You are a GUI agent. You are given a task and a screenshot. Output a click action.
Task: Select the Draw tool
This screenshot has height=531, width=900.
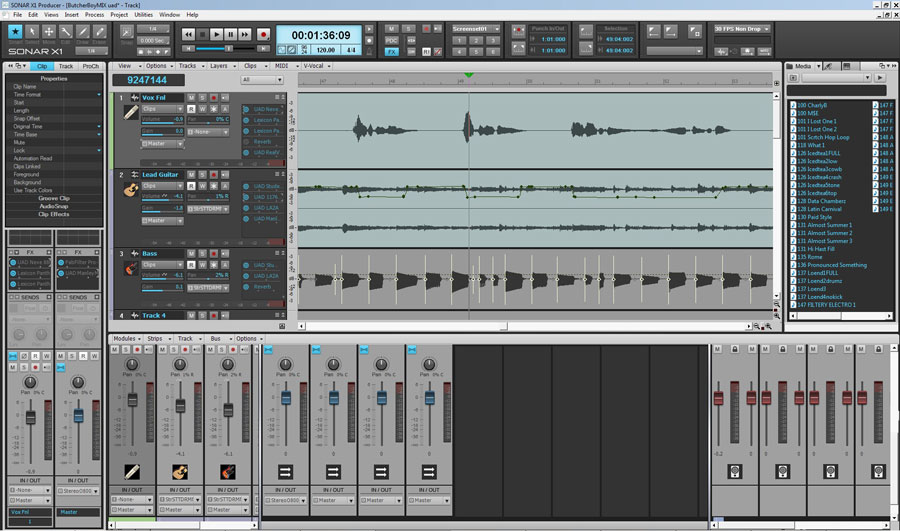83,32
